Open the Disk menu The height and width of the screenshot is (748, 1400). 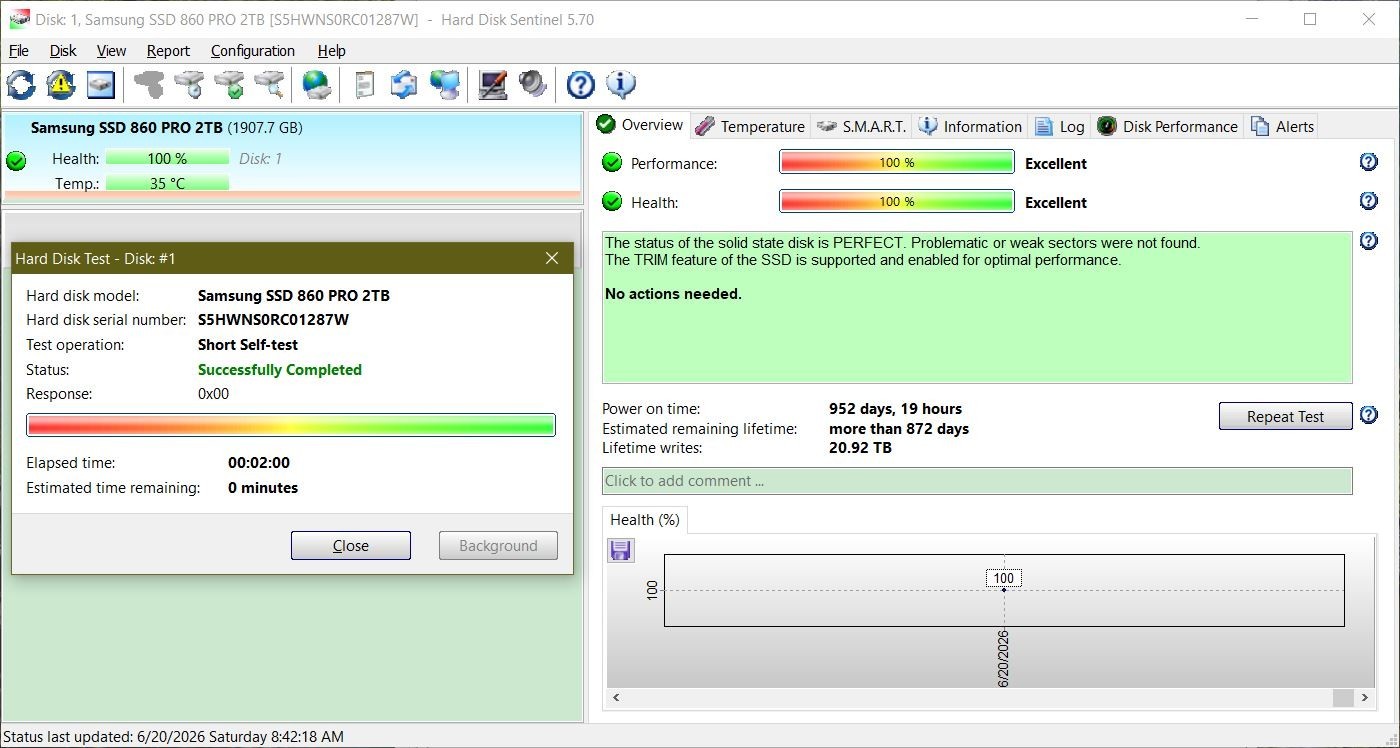tap(63, 51)
